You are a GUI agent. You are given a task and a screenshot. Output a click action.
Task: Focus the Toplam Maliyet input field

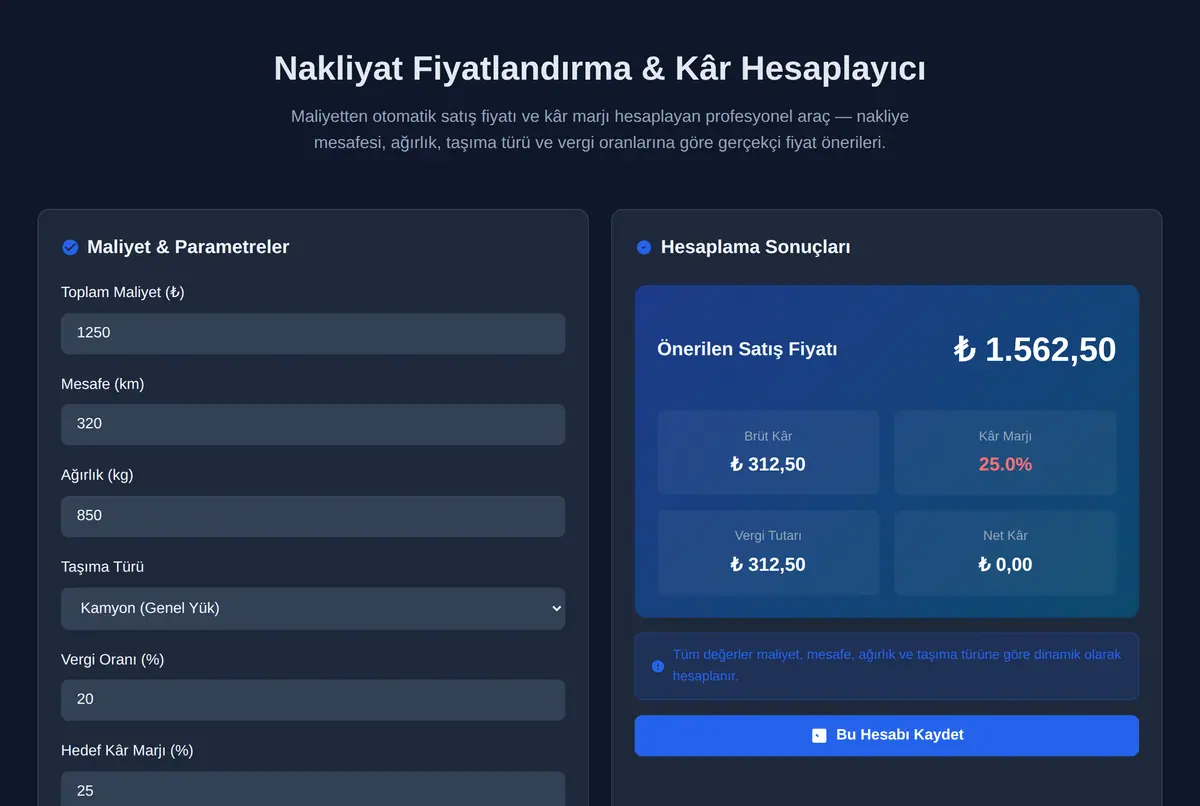click(x=313, y=333)
